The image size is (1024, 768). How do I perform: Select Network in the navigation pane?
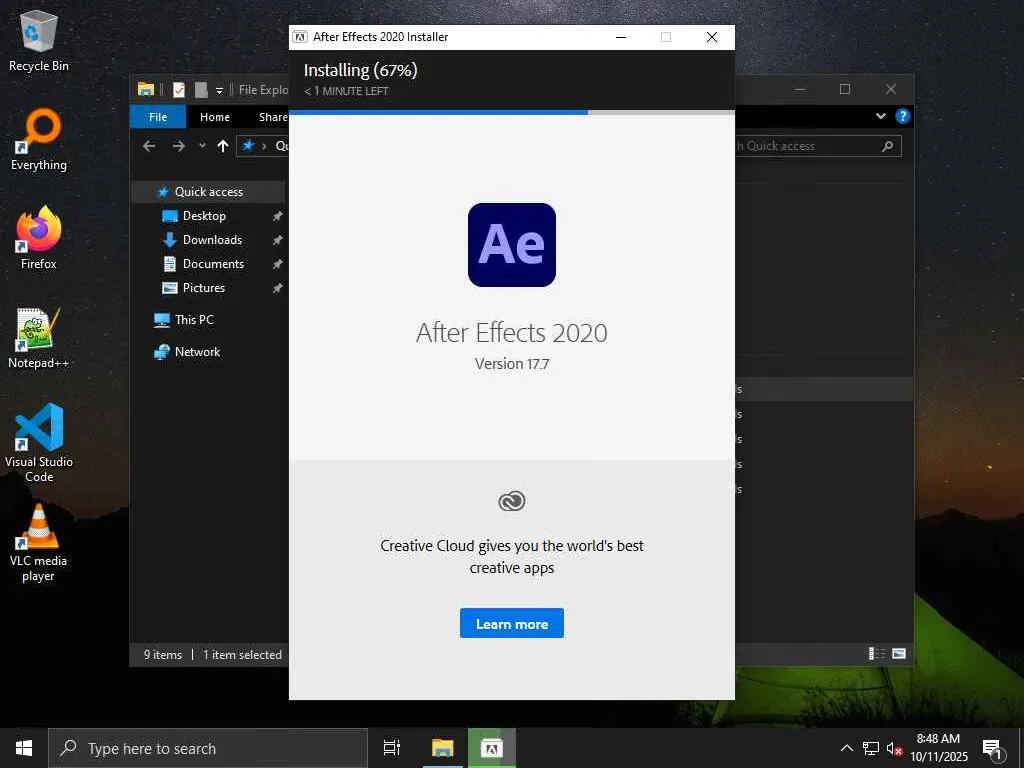(197, 352)
